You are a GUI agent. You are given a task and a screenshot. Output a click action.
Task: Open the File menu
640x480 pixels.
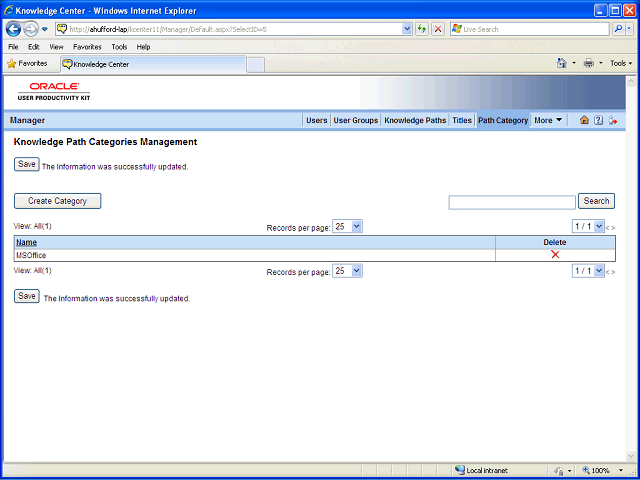(13, 47)
